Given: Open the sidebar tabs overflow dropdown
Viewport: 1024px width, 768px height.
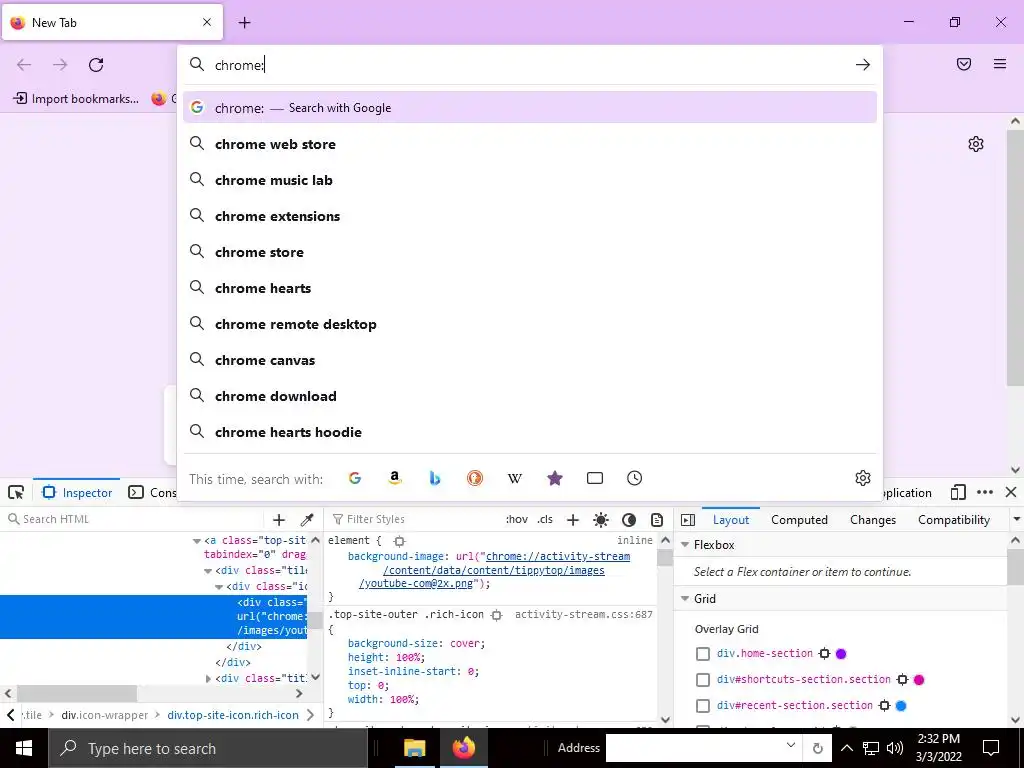Looking at the screenshot, I should coord(1016,520).
